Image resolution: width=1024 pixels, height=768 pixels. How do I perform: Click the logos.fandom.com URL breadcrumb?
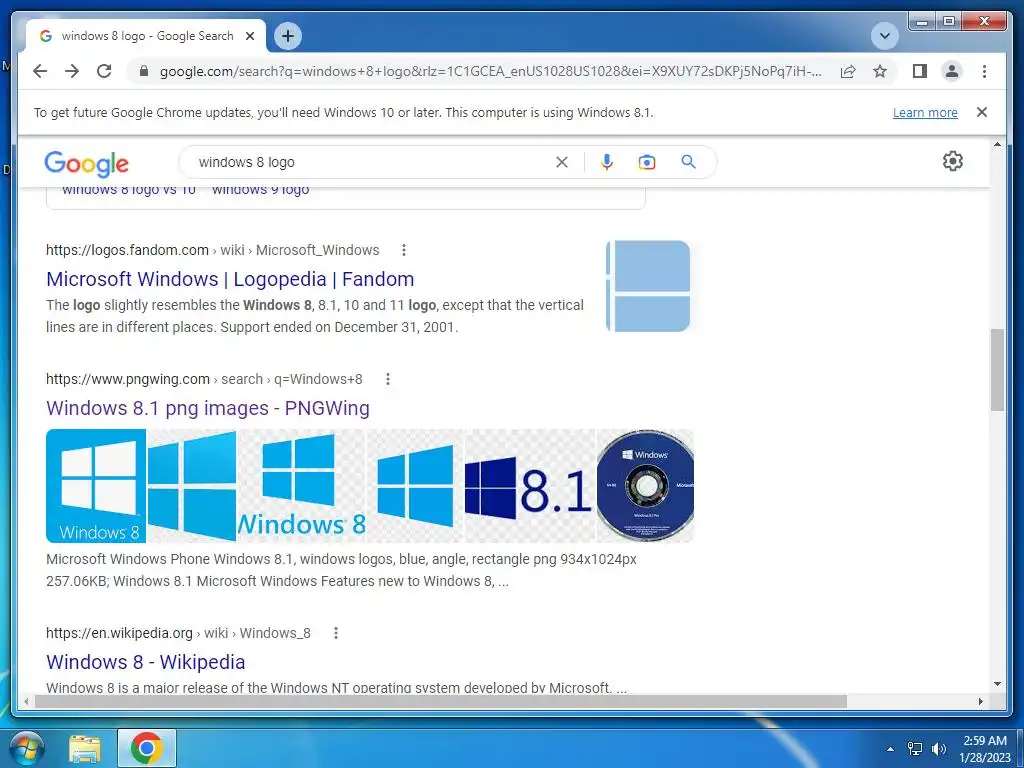(212, 250)
